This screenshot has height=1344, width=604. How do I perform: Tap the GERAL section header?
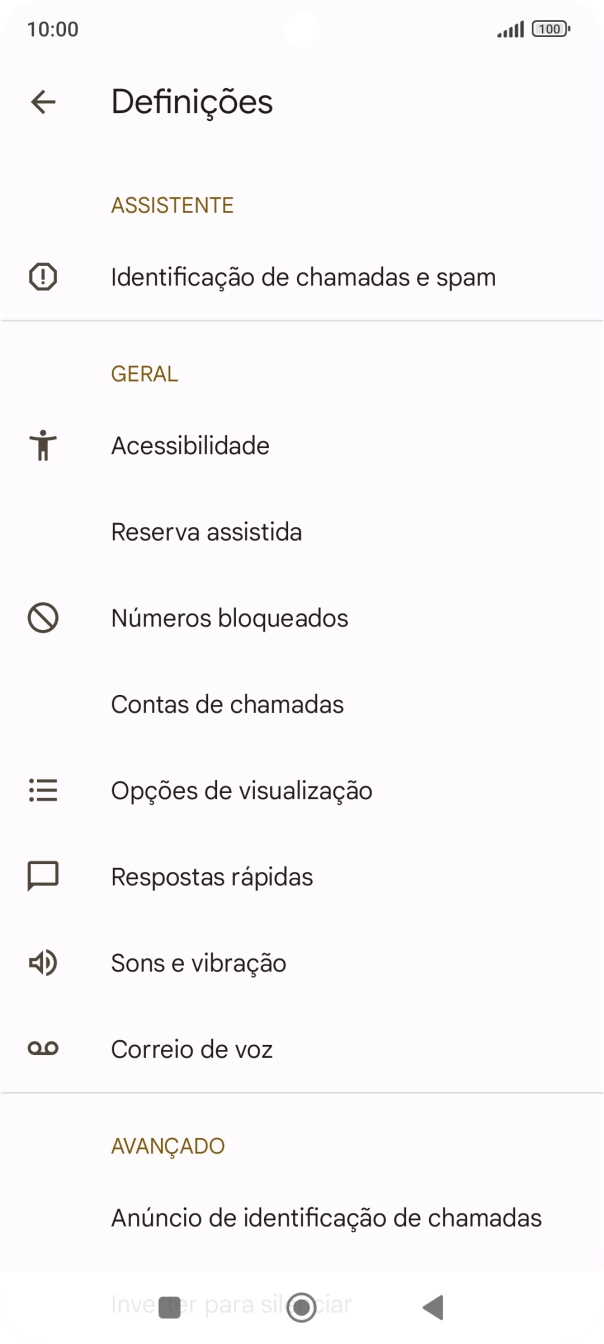(x=144, y=373)
